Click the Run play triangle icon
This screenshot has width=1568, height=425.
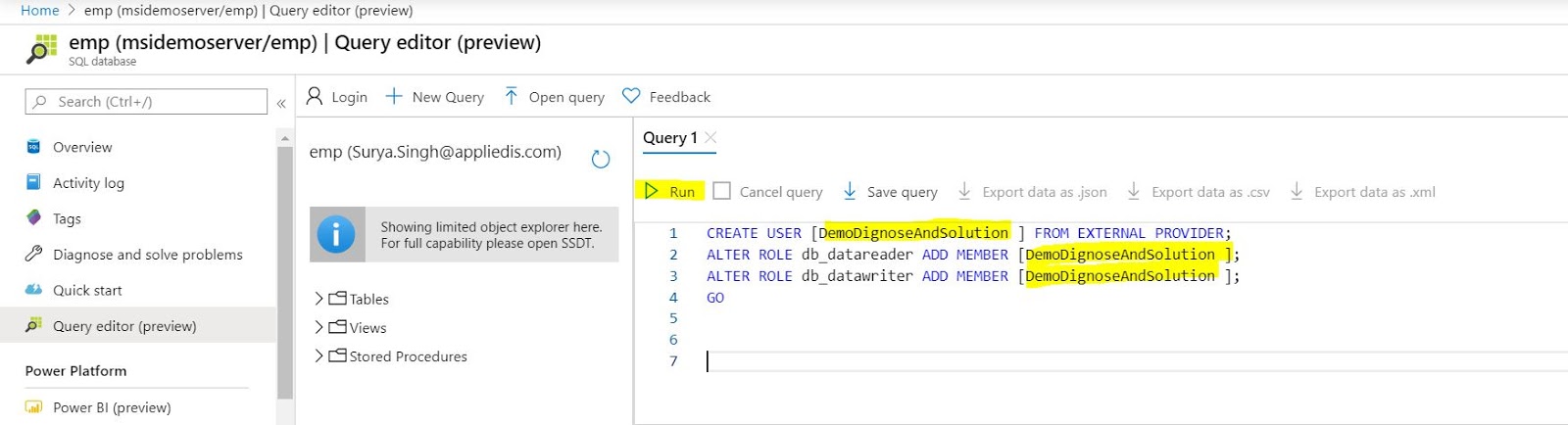(652, 191)
